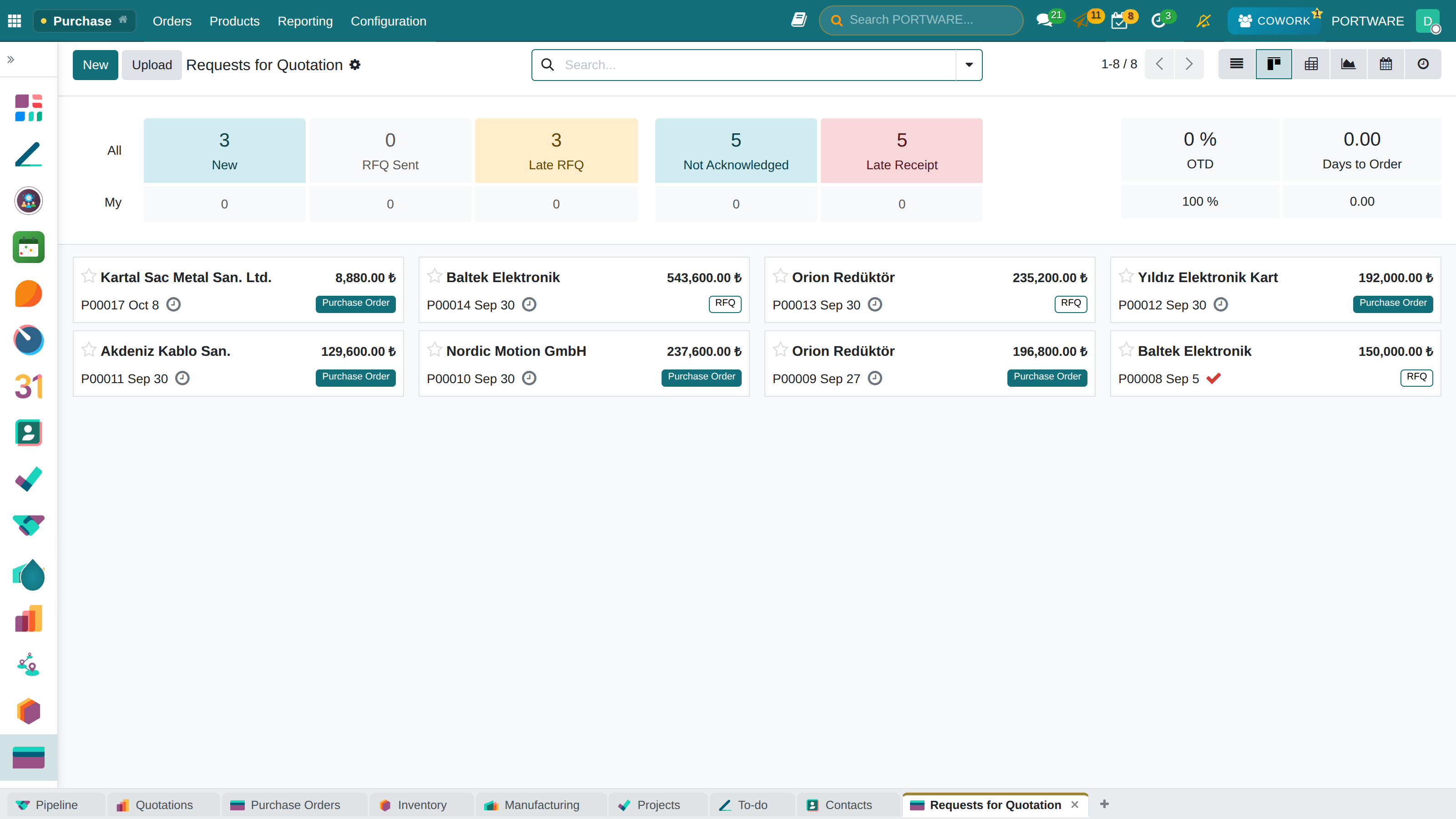Open the paper plane notifications icon
The image size is (1456, 819).
(x=1081, y=21)
